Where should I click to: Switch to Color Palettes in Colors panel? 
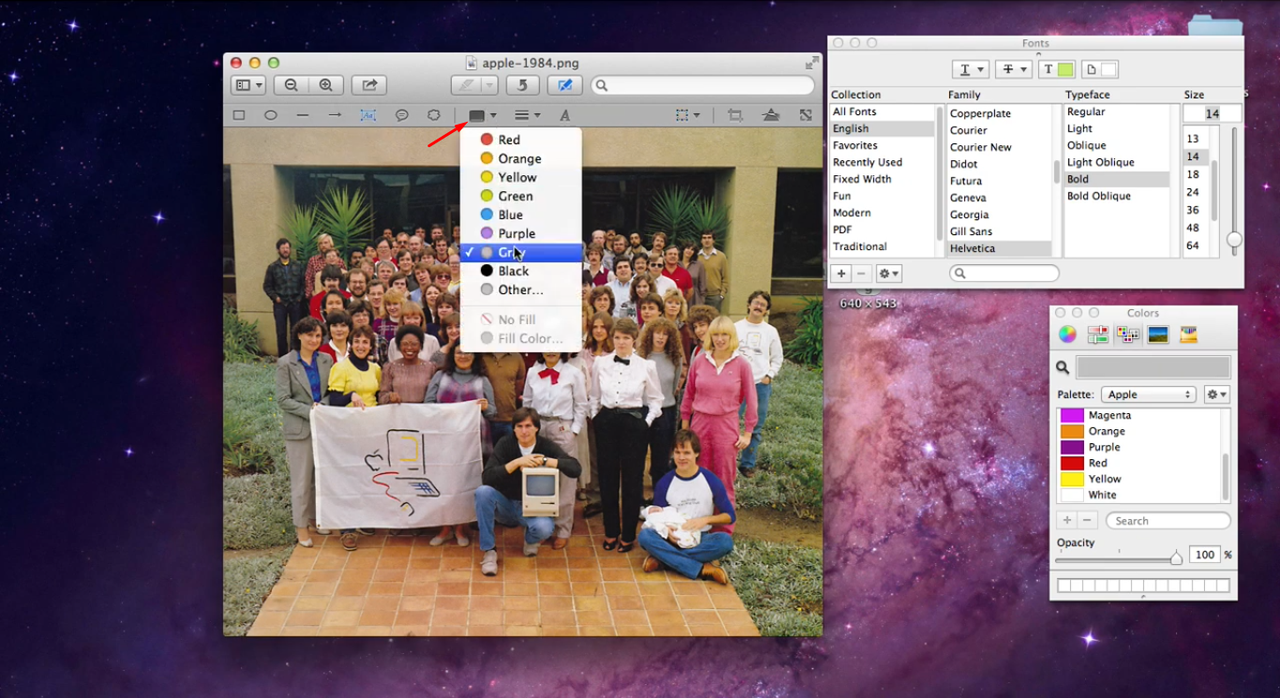coord(1128,335)
